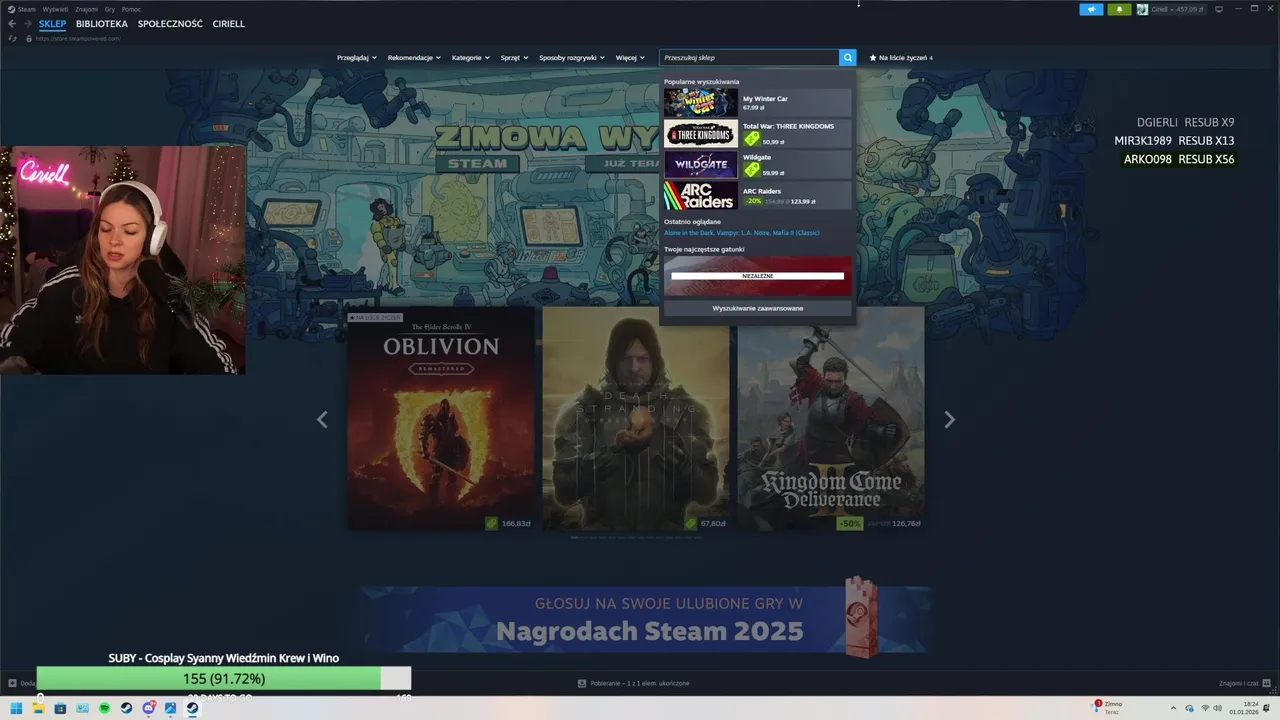The height and width of the screenshot is (720, 1280).
Task: Go forward with the right arrow
Action: (28, 23)
